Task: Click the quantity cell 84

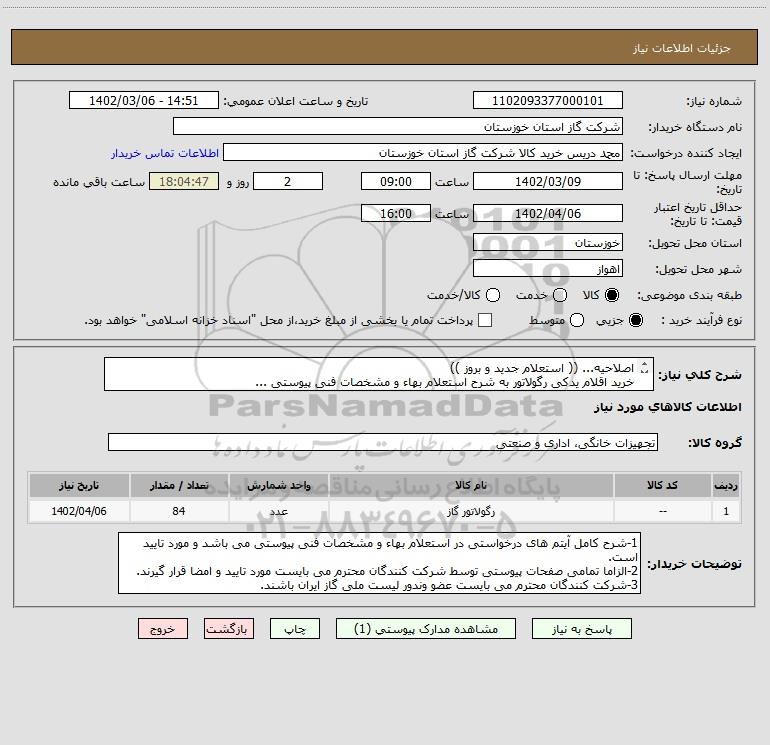Action: [179, 511]
